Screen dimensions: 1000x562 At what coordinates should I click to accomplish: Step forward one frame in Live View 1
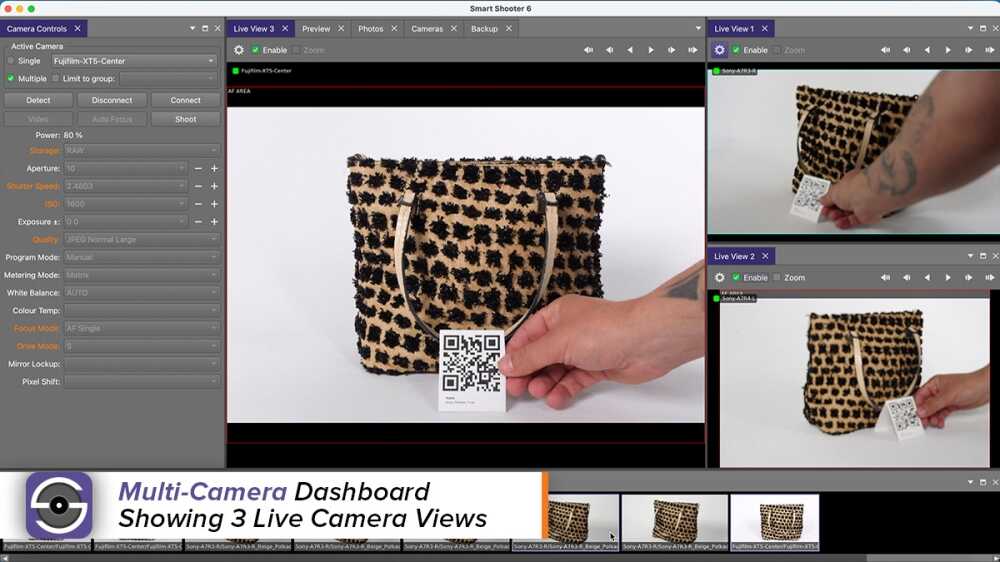pos(969,50)
